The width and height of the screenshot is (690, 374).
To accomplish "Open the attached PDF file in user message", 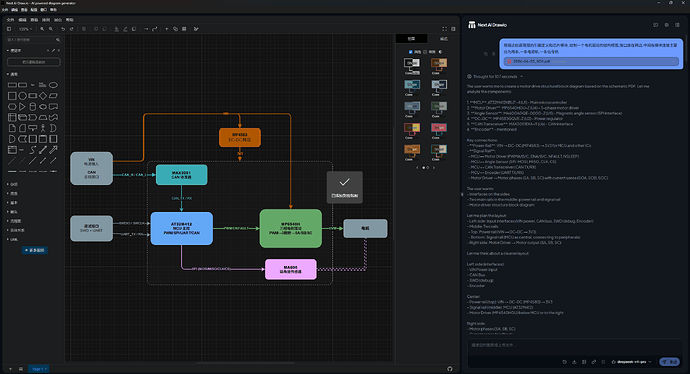I will 591,62.
